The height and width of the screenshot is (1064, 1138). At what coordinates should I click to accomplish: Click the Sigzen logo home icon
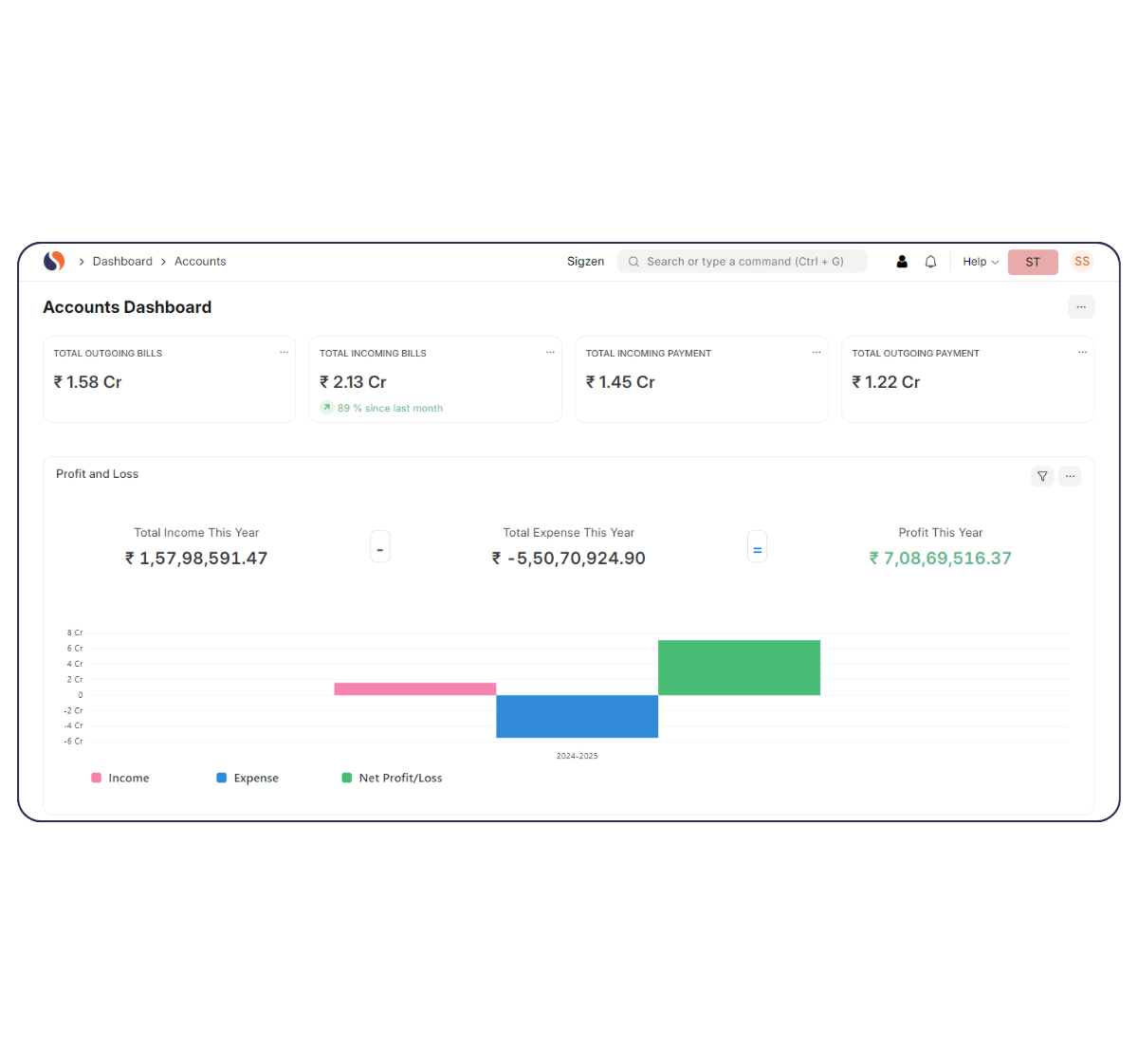pos(54,261)
